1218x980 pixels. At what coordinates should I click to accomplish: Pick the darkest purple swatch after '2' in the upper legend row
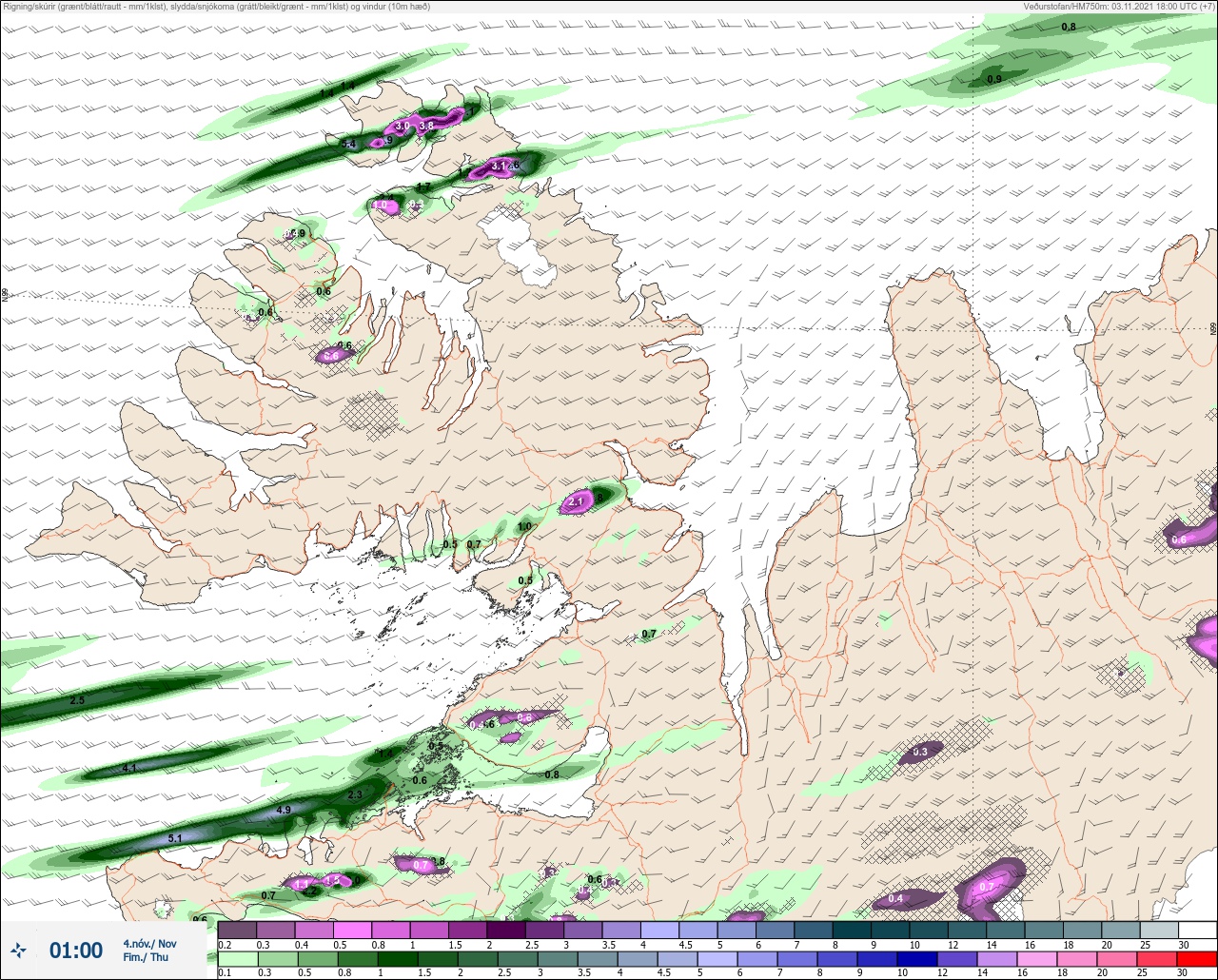point(505,930)
